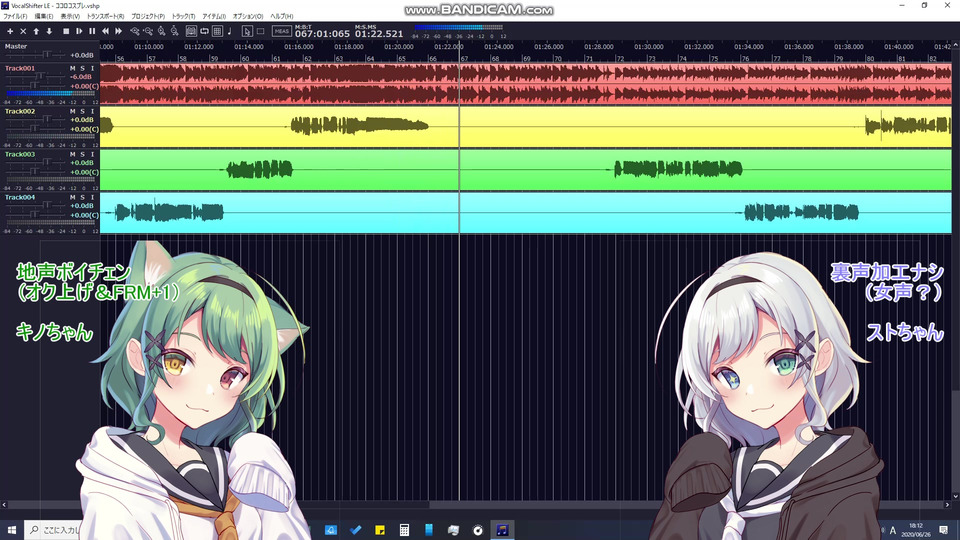Click the Track003 pan slider handle

34,172
